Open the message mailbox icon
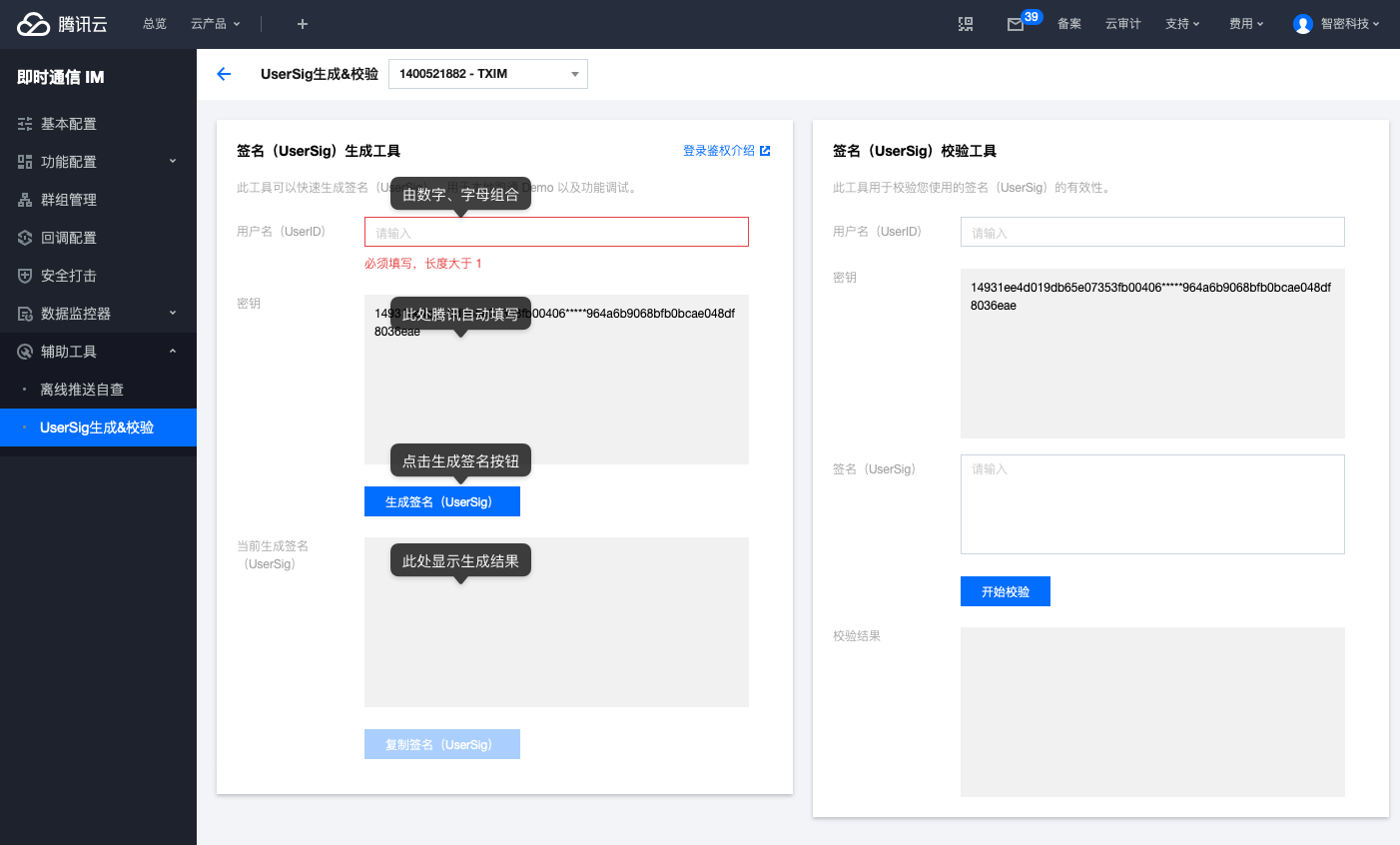Image resolution: width=1400 pixels, height=845 pixels. 1015,25
